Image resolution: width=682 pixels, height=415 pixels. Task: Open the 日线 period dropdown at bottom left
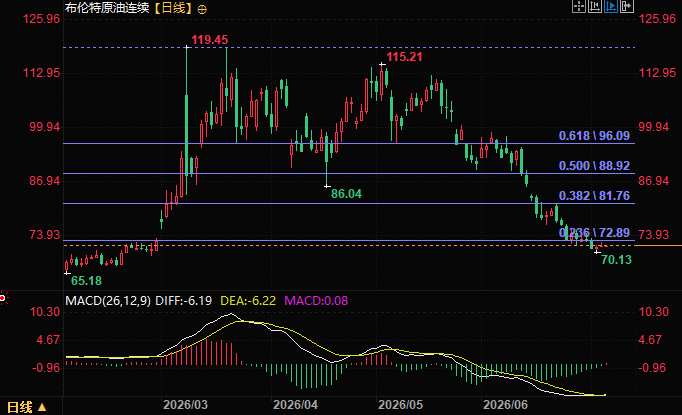tap(26, 407)
